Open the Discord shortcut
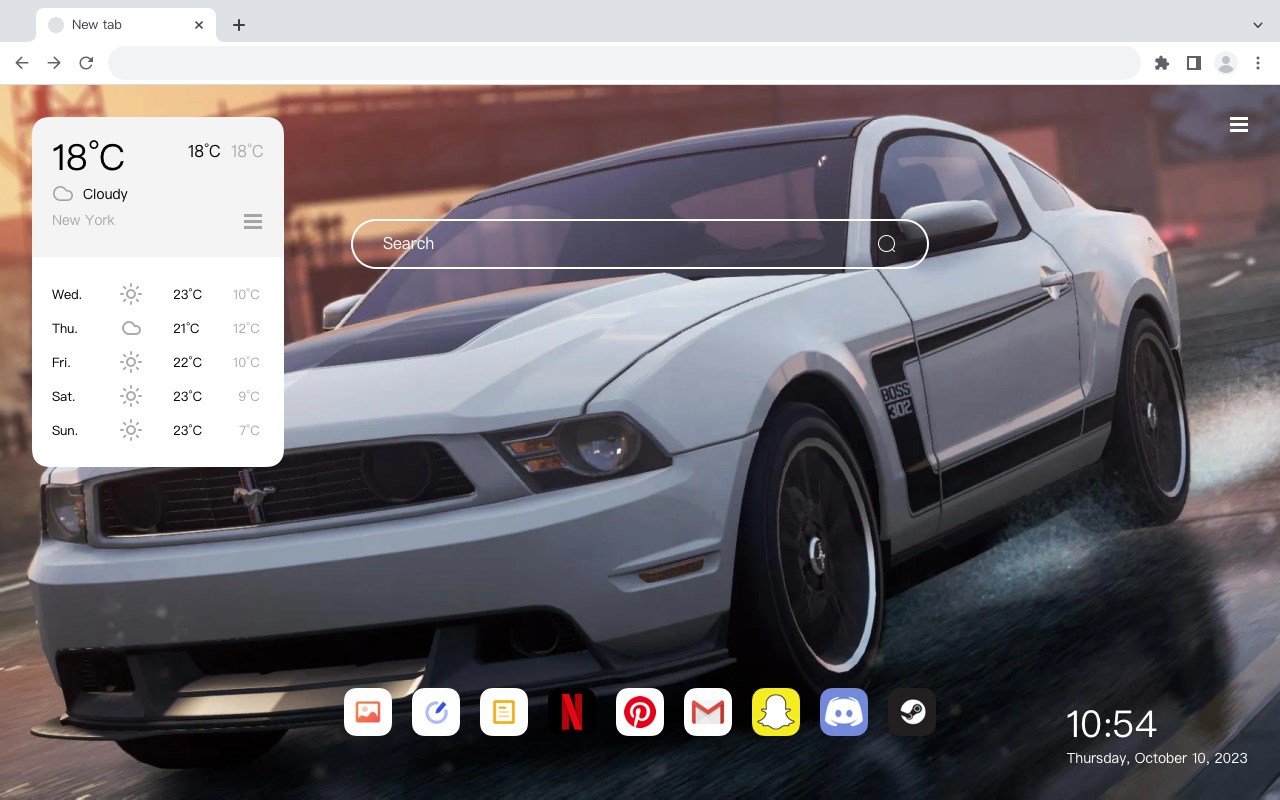 click(x=844, y=712)
